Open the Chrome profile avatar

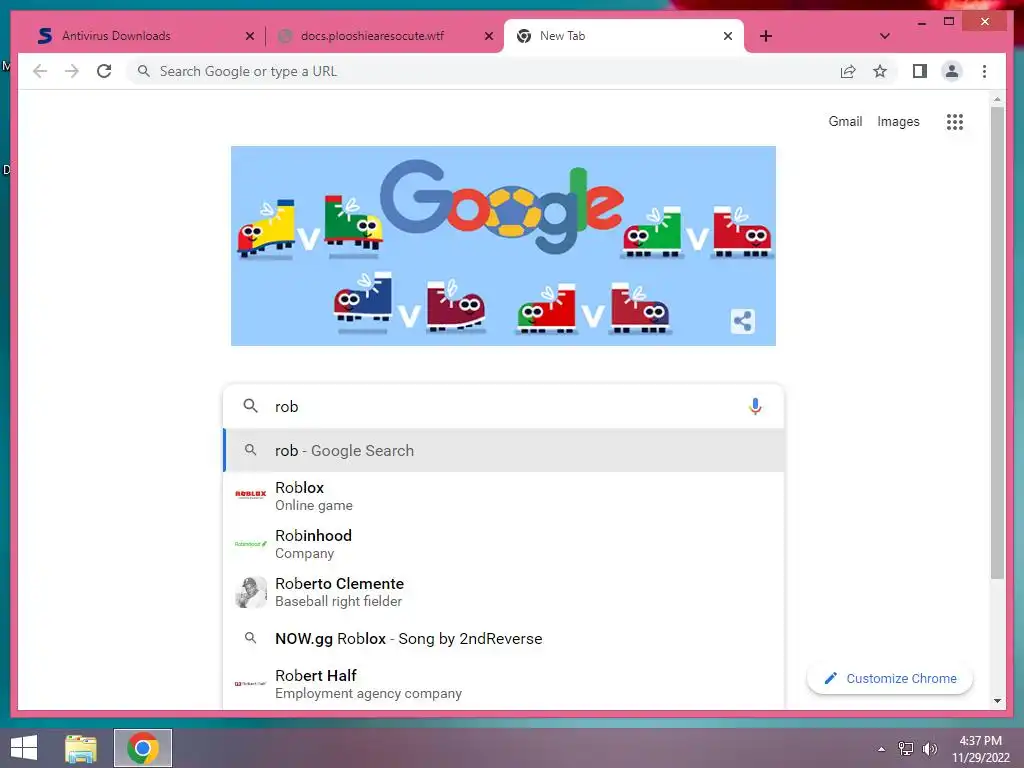click(952, 71)
